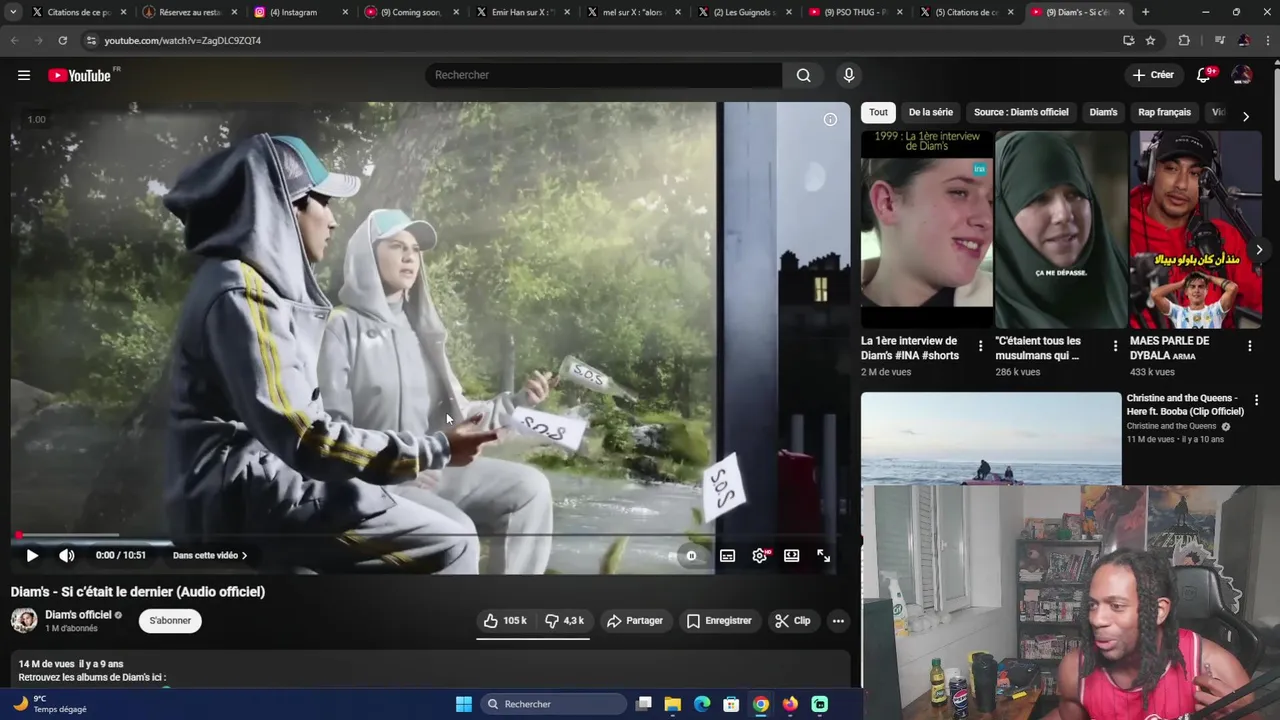Click the S'abonner subscribe button

(x=170, y=621)
